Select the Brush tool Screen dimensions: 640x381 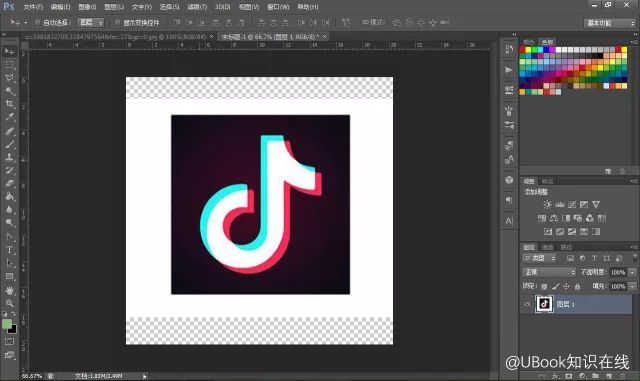point(9,144)
